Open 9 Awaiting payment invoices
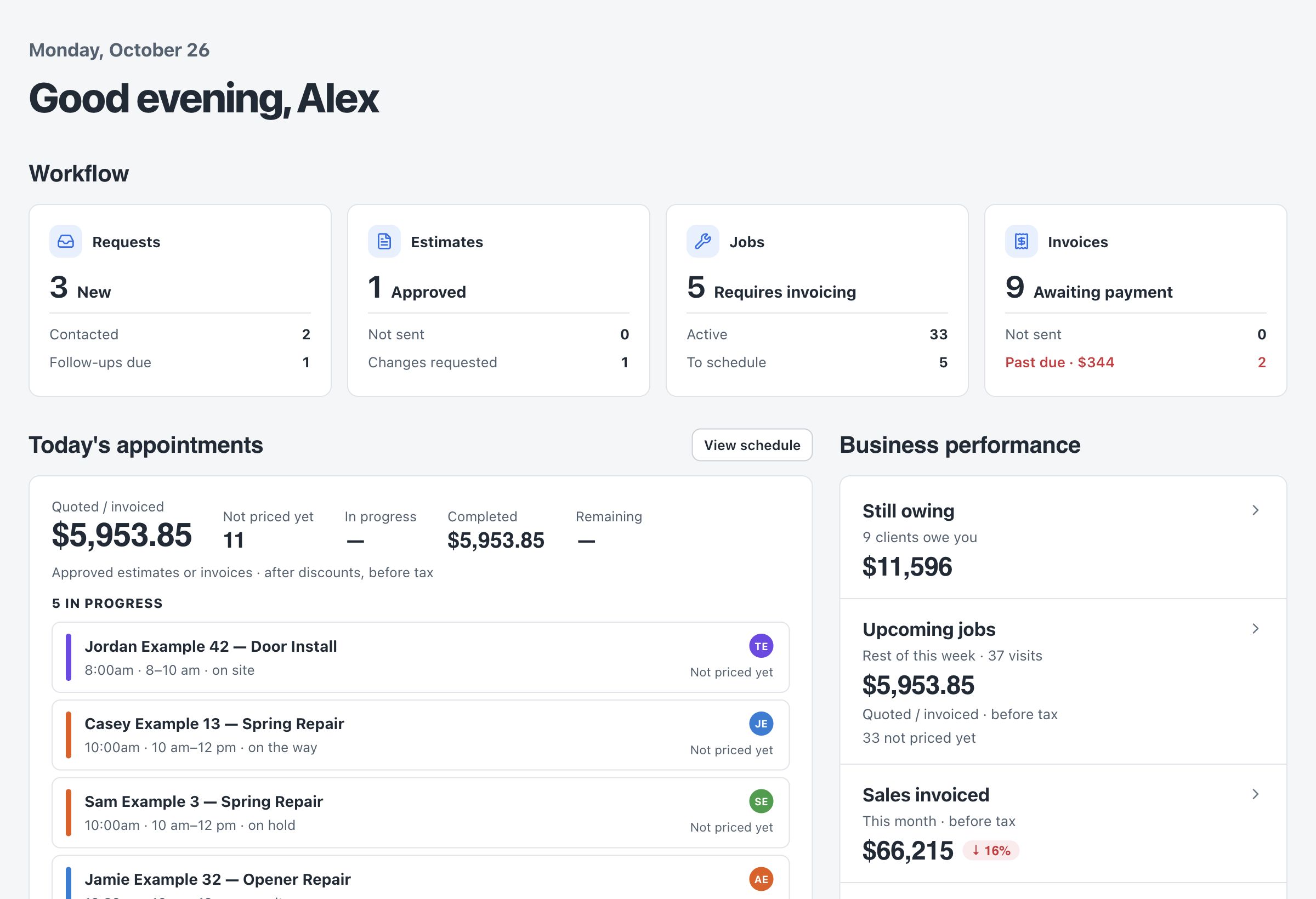The height and width of the screenshot is (899, 1316). click(x=1089, y=288)
